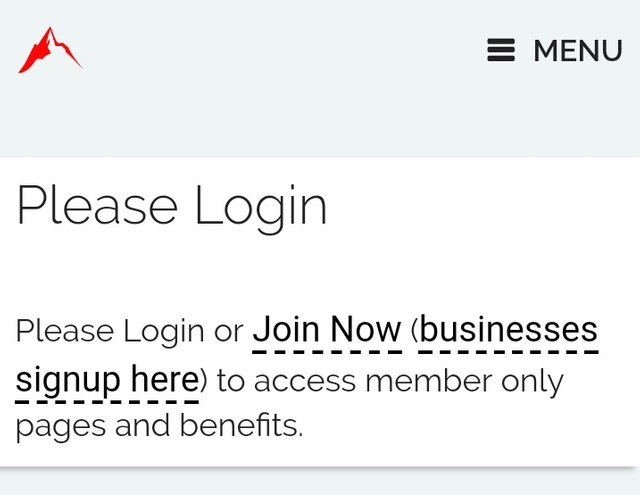Click the "Please Login or" paragraph text
The width and height of the screenshot is (640, 495).
click(x=129, y=331)
